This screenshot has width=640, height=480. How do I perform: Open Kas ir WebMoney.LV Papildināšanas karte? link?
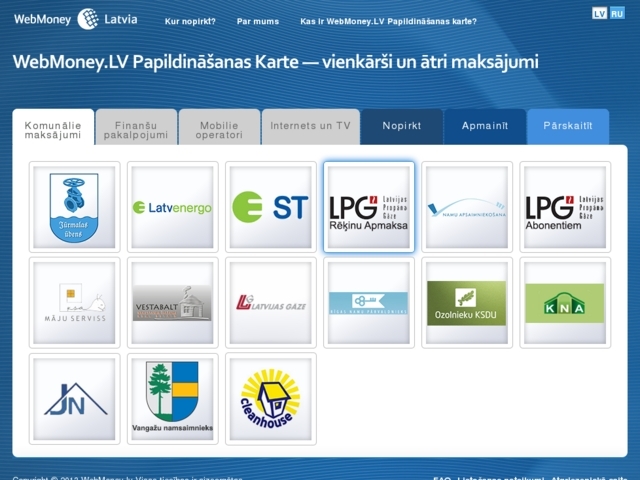coord(389,22)
